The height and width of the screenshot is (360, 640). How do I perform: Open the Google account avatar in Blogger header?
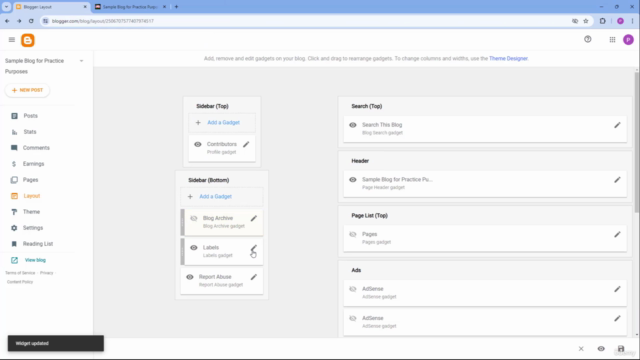[x=628, y=40]
